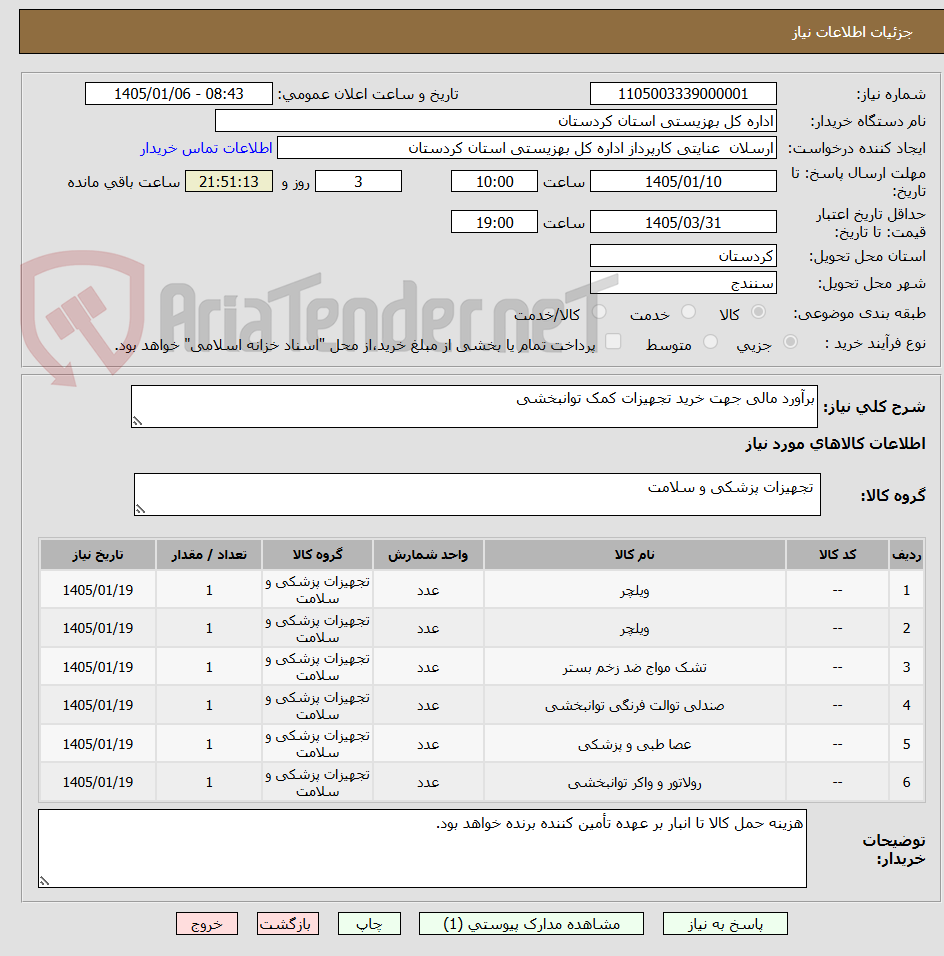Click the جزئیات اطلاعات نیاز page title
Viewport: 944px width, 956px height.
852,32
